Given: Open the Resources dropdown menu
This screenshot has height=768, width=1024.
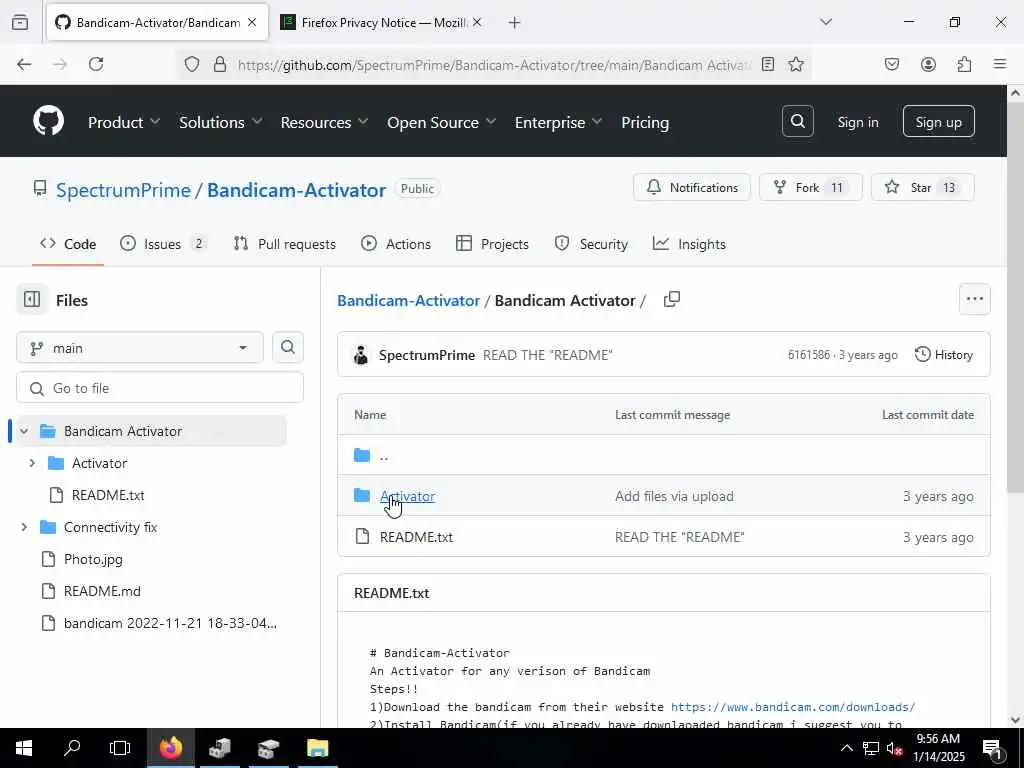Looking at the screenshot, I should pyautogui.click(x=325, y=122).
